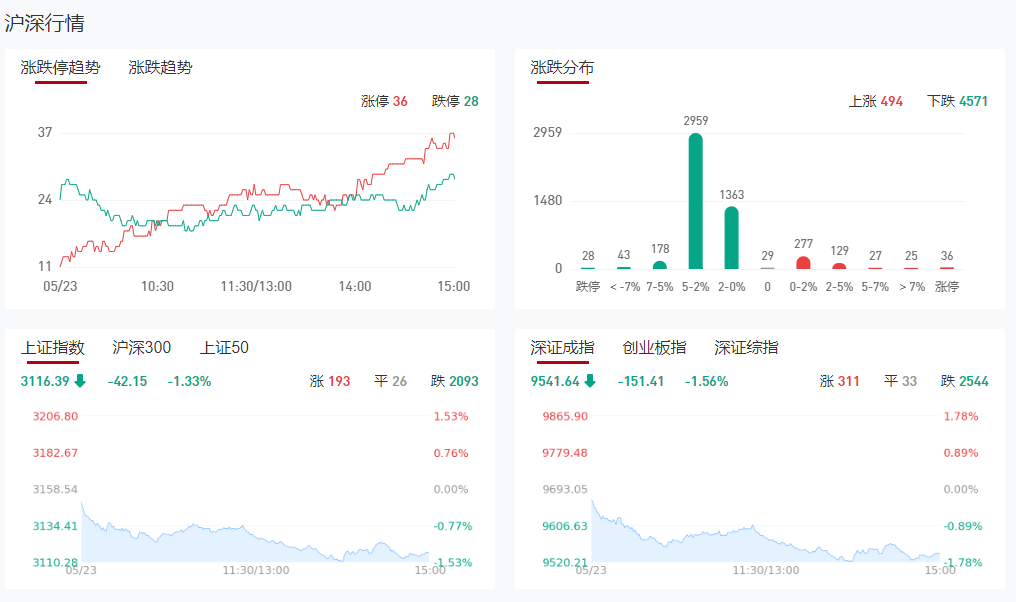Click the 下跌 4571 count label
Screen dimensions: 1016x602
pos(957,101)
